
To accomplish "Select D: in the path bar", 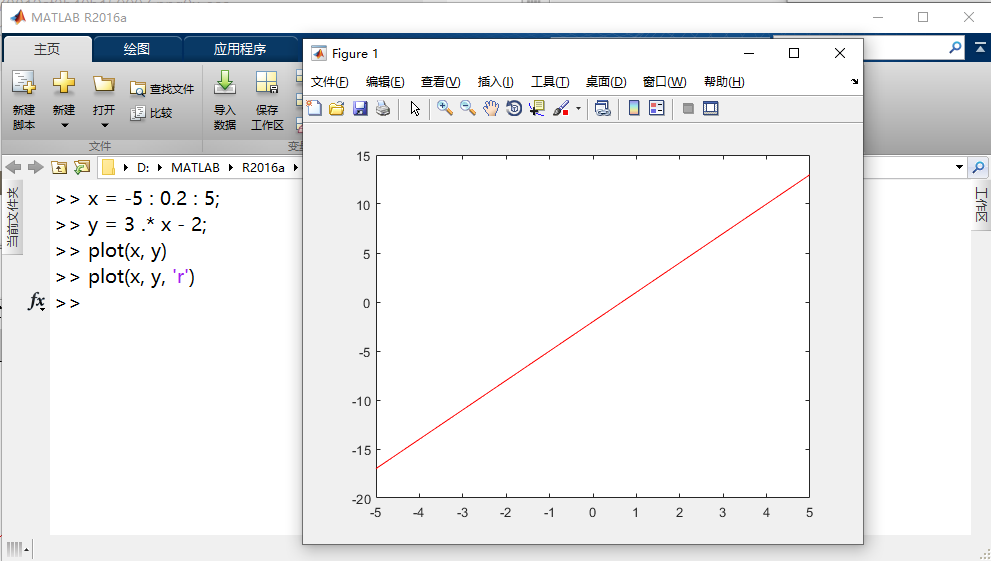I will pos(143,167).
